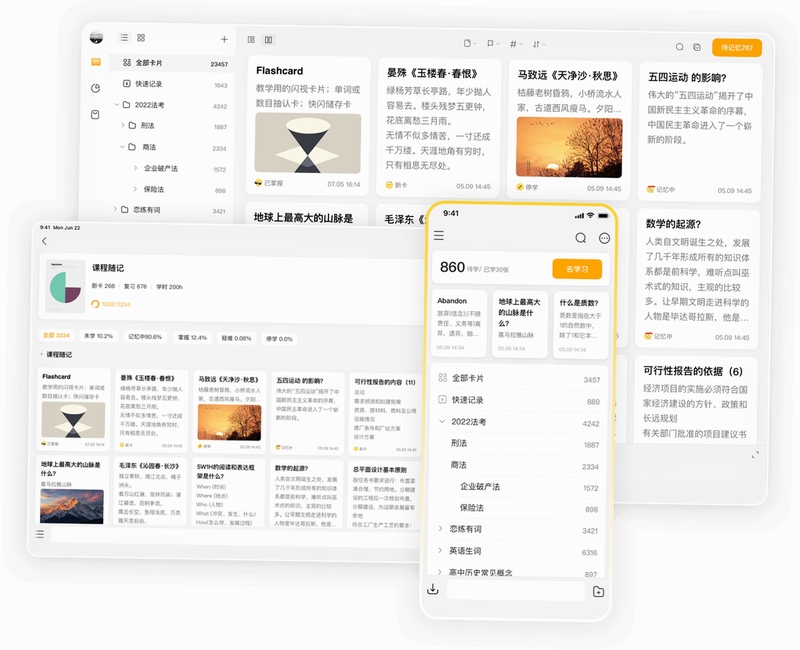Screen dimensions: 800x650
Task: Click the search icon in desktop toolbar
Action: [x=680, y=47]
